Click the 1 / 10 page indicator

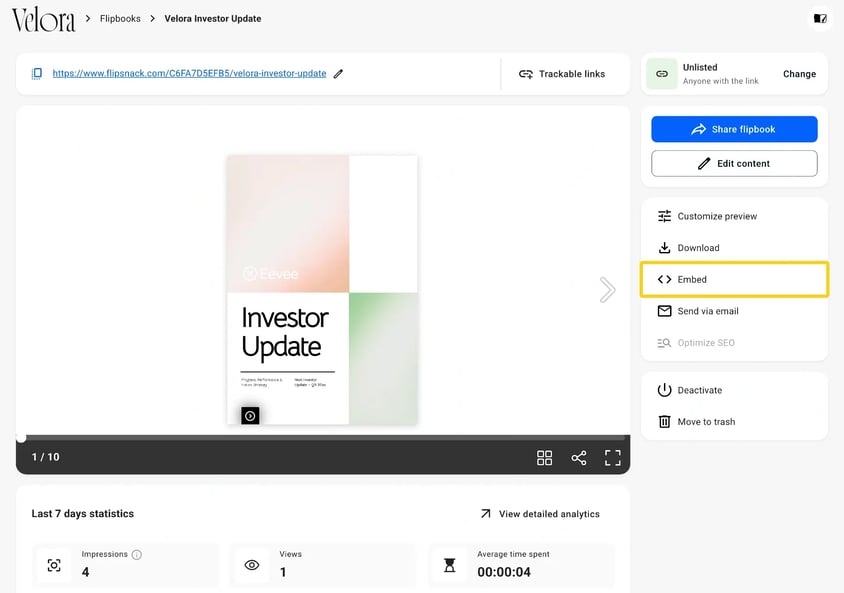[45, 457]
